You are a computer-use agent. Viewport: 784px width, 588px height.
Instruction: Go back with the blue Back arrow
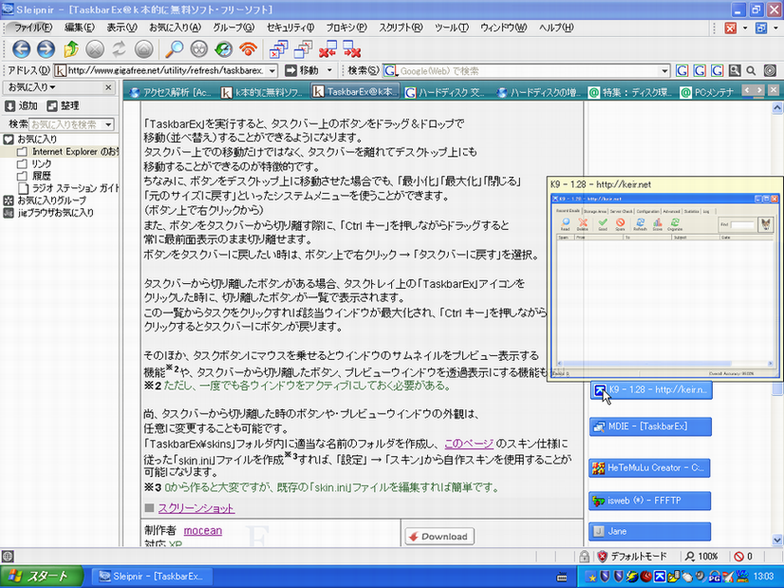[x=22, y=49]
